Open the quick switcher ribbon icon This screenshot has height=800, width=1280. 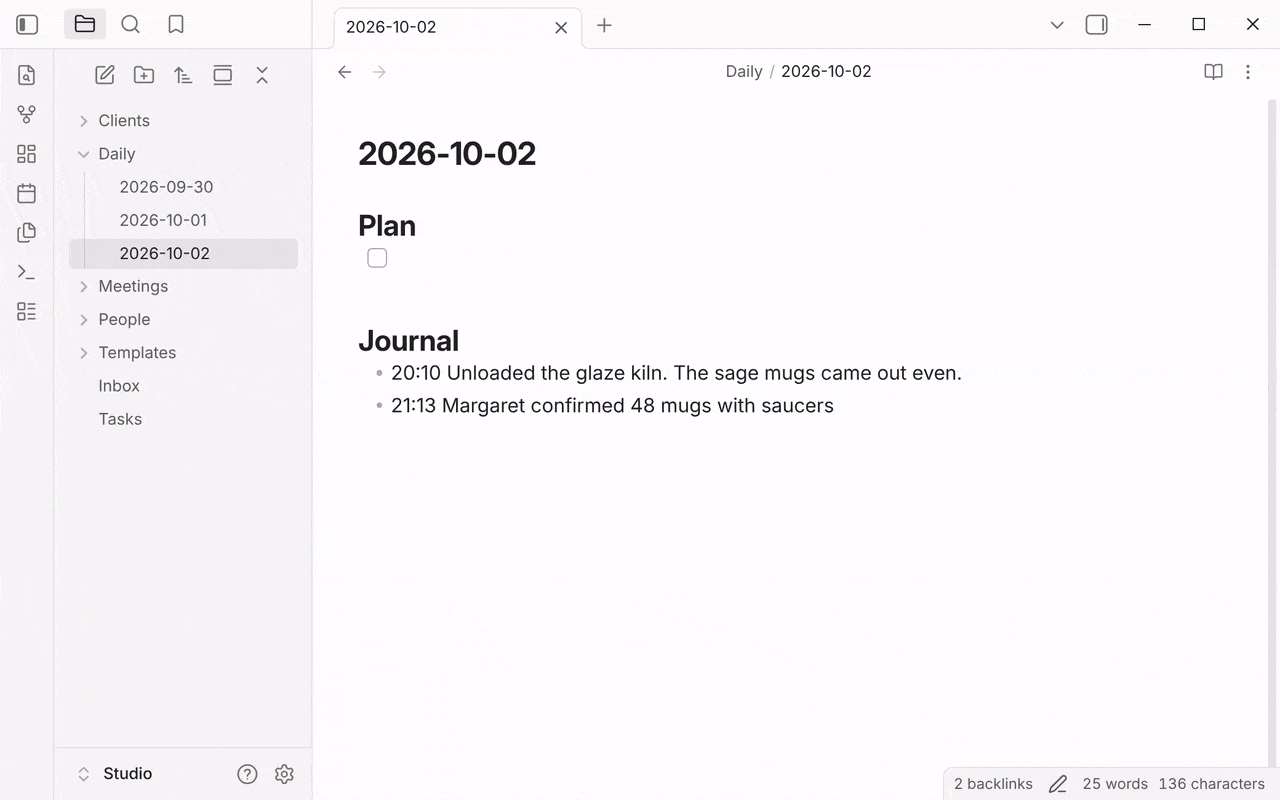tap(27, 75)
